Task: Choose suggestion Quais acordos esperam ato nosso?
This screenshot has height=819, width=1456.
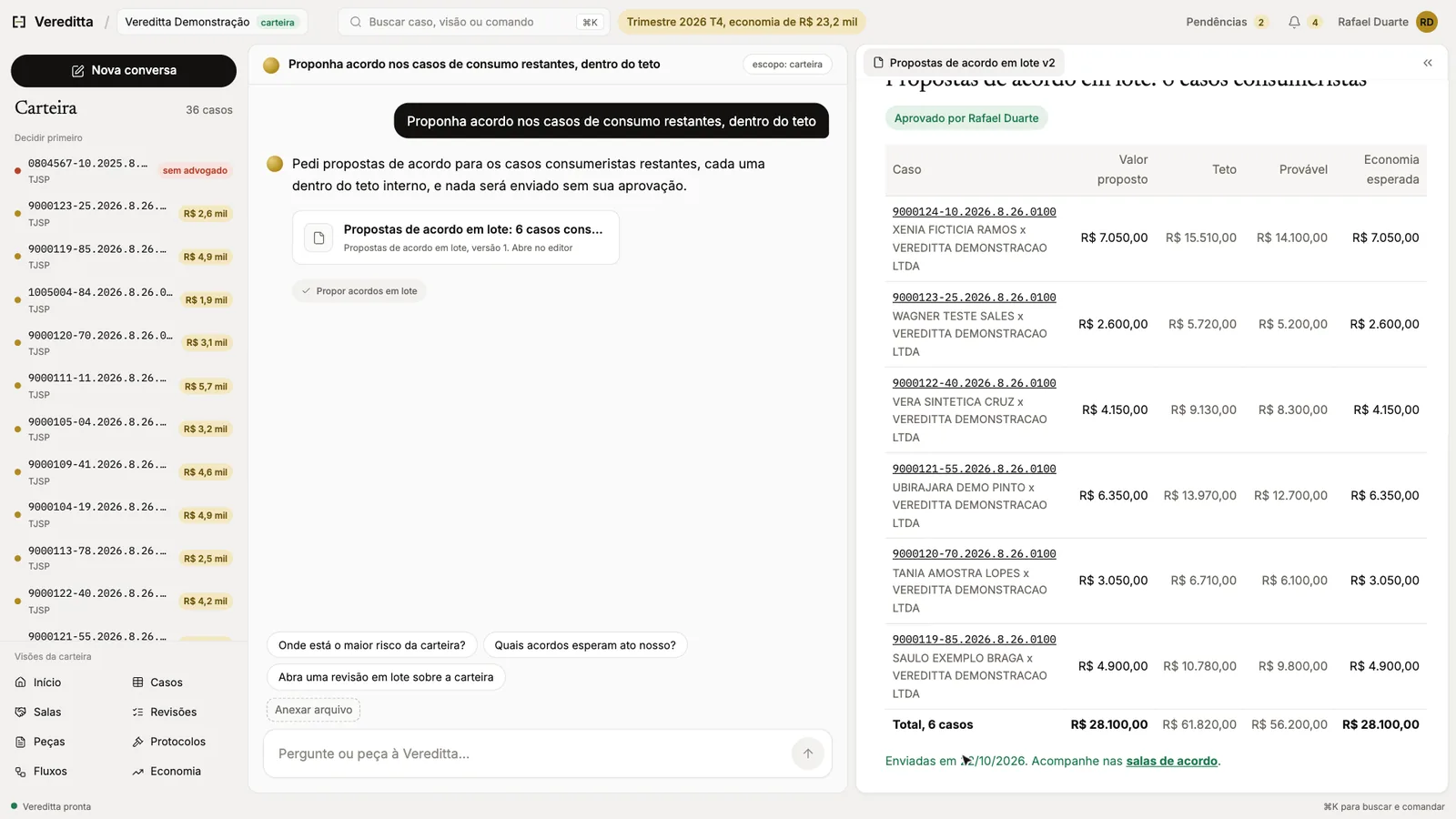Action: point(585,645)
